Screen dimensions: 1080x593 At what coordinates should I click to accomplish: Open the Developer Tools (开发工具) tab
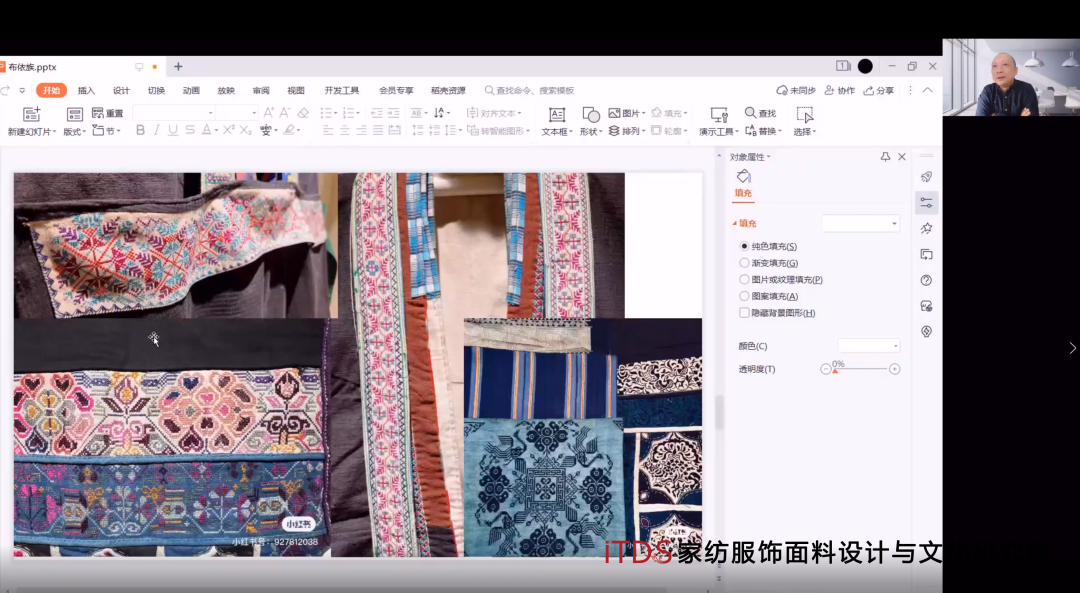click(x=342, y=90)
